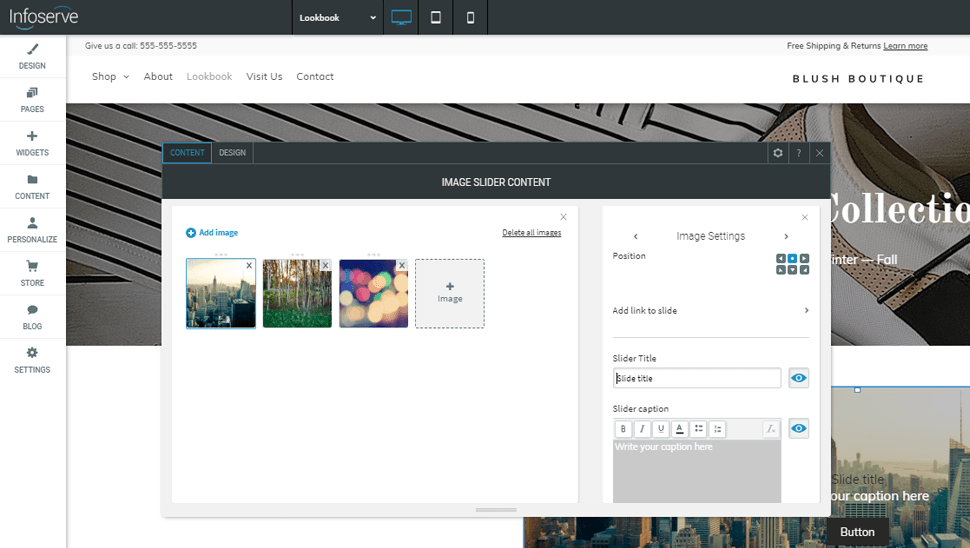Set text position to top right
Screen dimensions: 970x548
tap(804, 259)
